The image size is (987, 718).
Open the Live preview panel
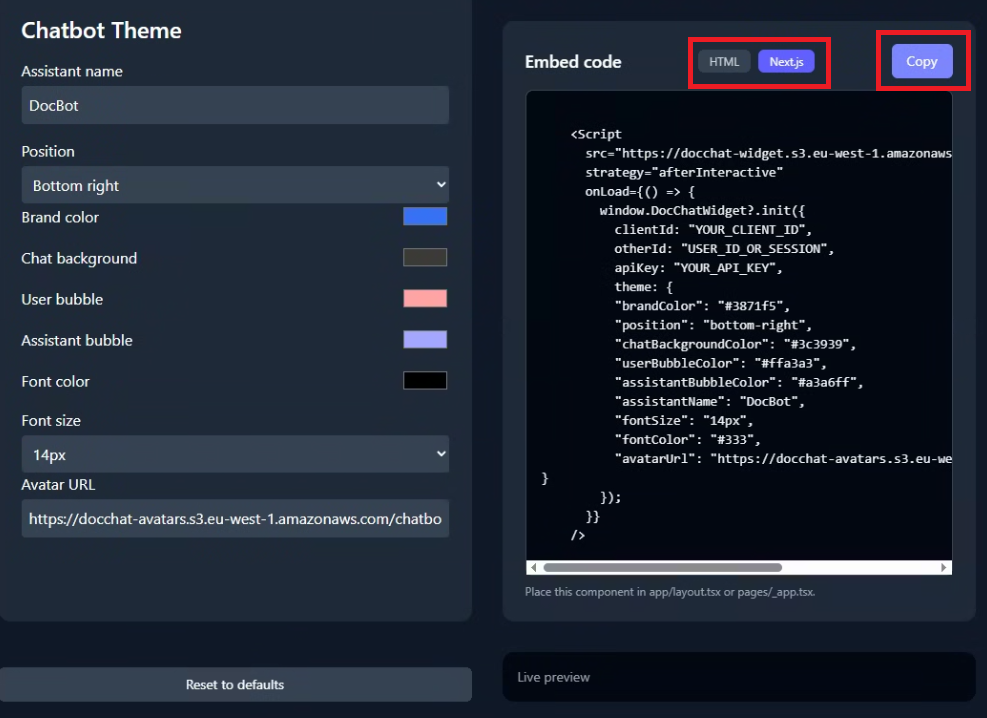pyautogui.click(x=739, y=677)
